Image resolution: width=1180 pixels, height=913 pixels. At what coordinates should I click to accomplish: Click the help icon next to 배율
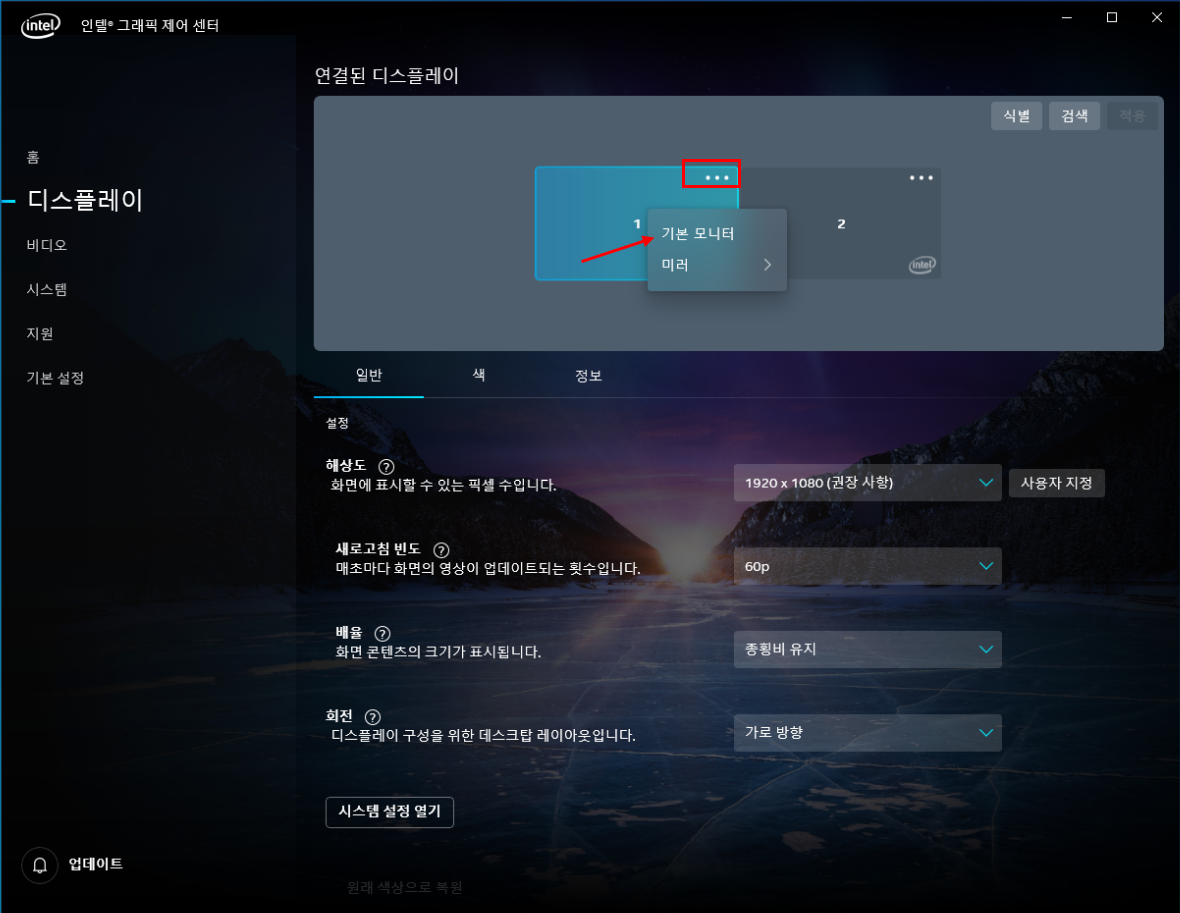pos(382,634)
